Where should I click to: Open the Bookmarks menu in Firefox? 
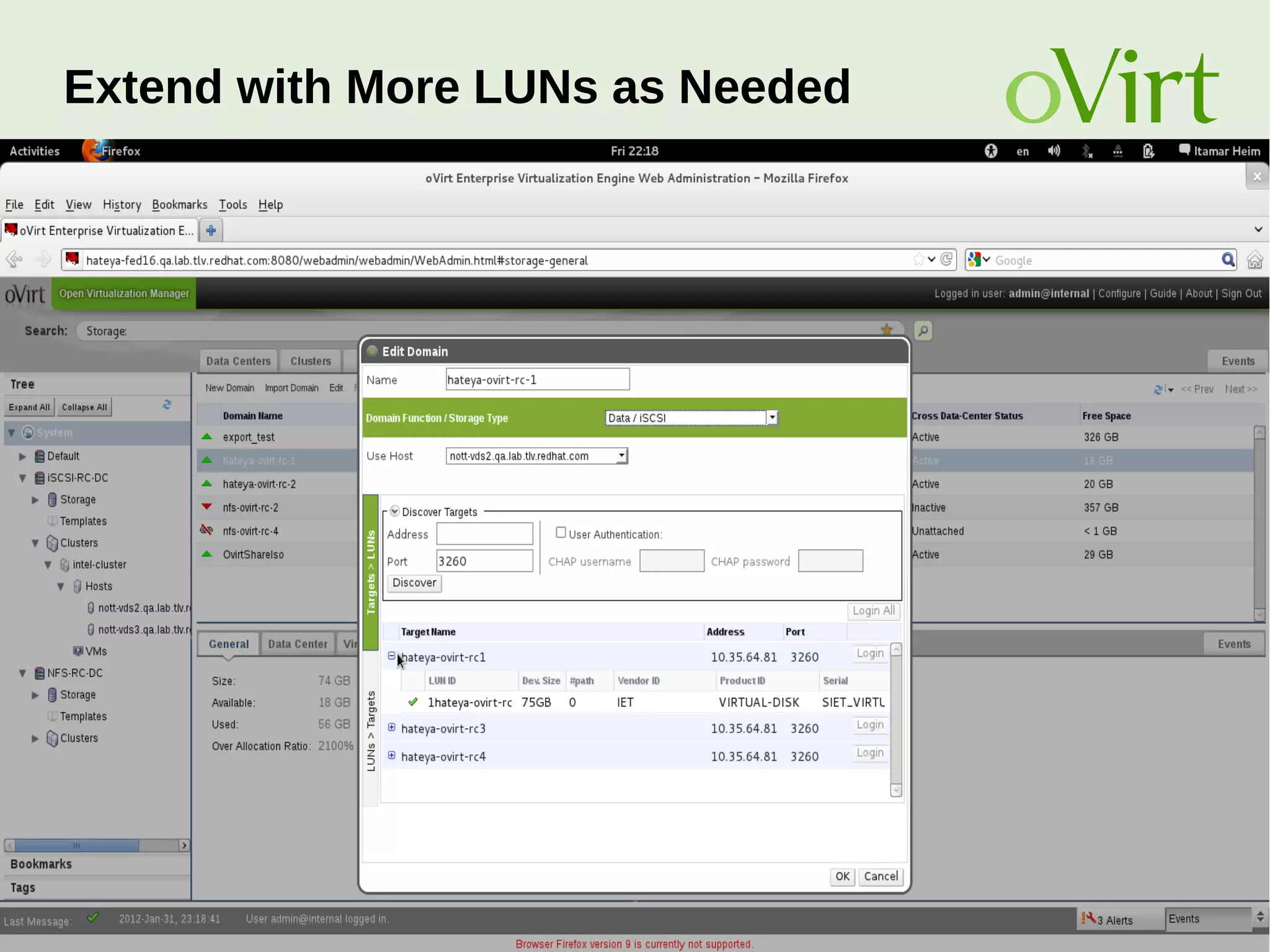179,205
